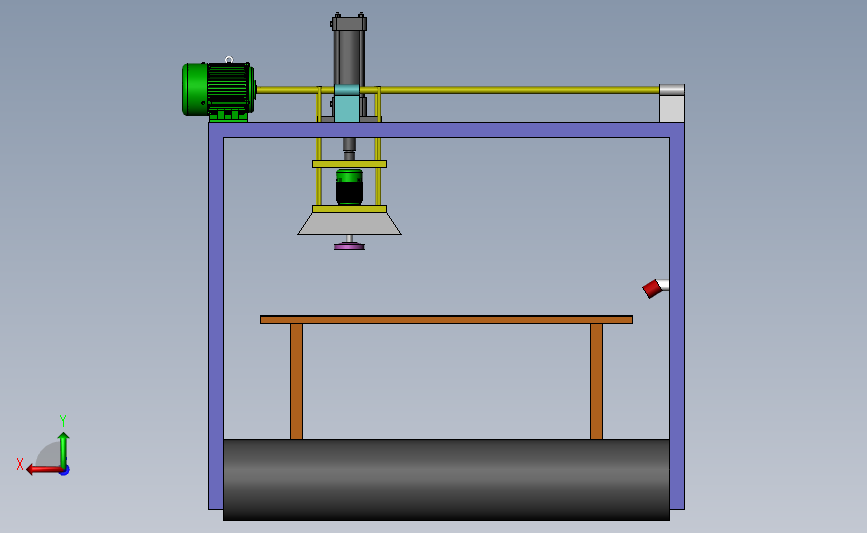Select the purple grinding disc

(x=349, y=247)
